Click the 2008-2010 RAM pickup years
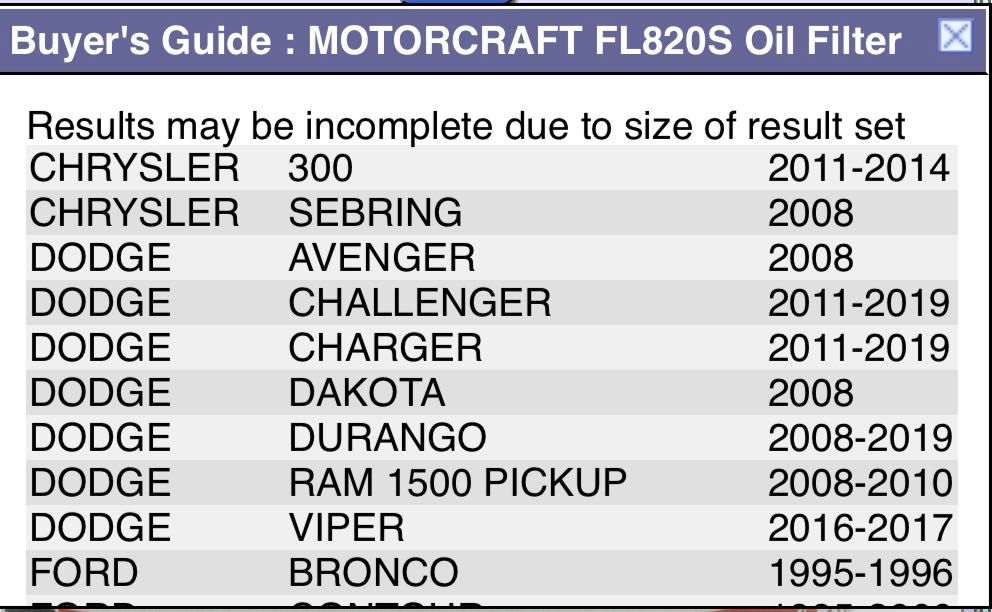Screen dimensions: 992x612 coord(859,483)
